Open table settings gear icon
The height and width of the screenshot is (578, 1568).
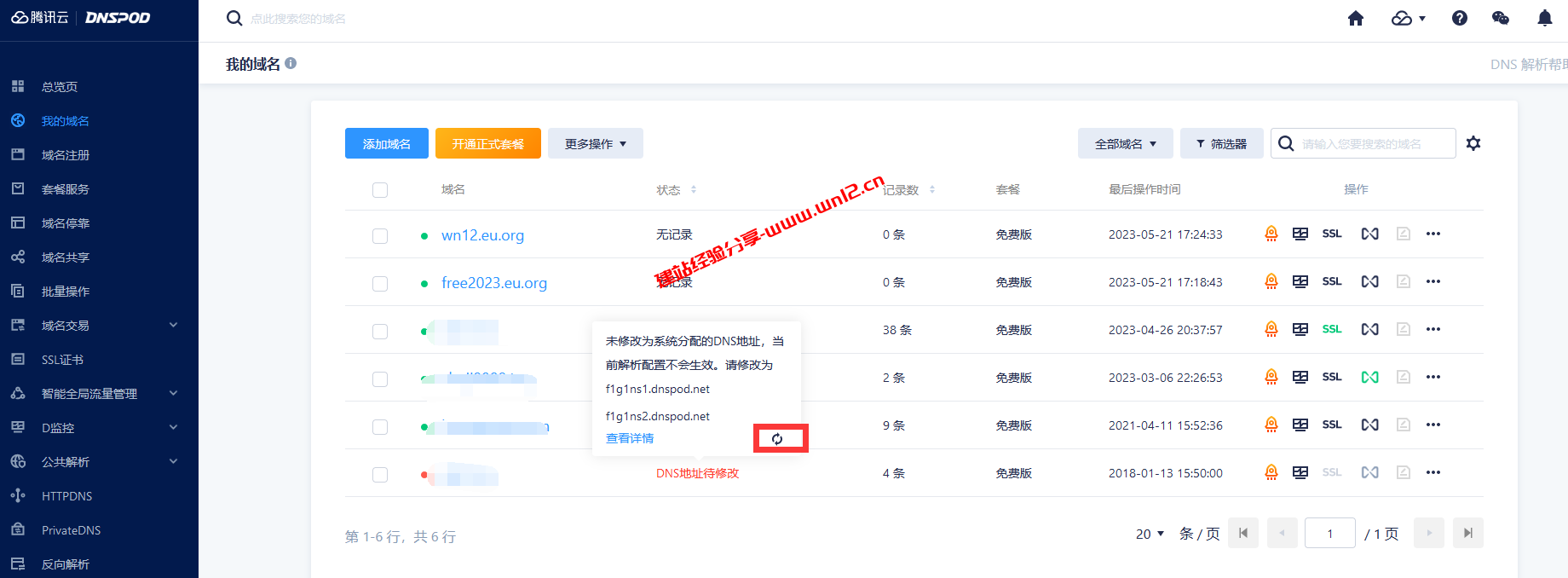click(1473, 143)
